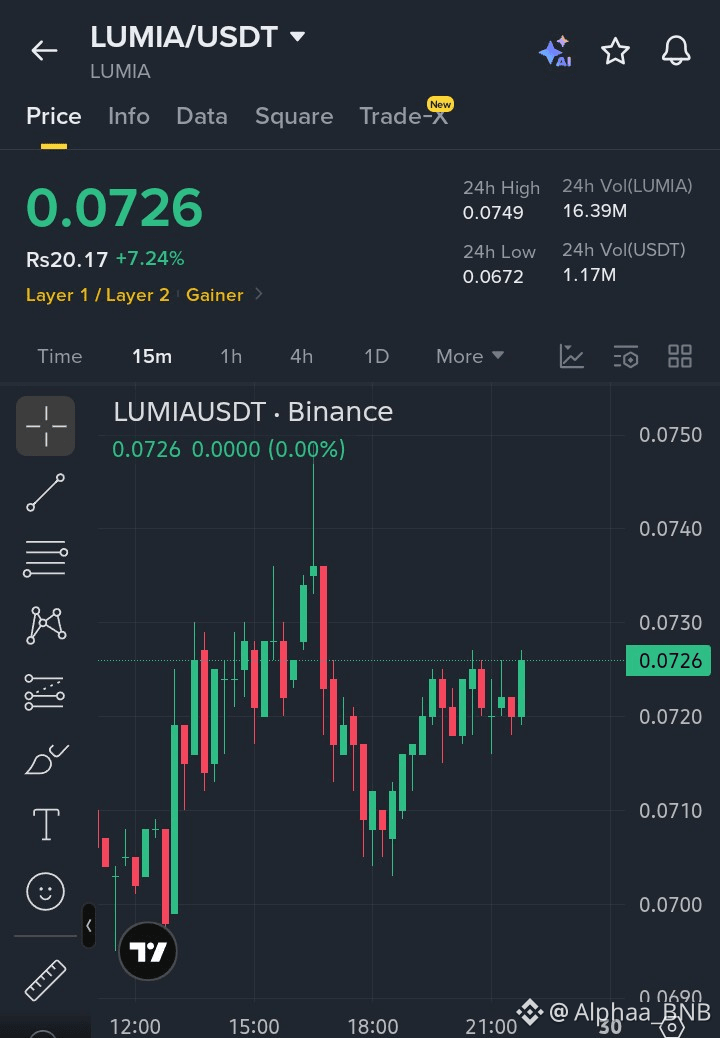The image size is (720, 1038).
Task: Select the 1D chart interval
Action: [x=377, y=356]
